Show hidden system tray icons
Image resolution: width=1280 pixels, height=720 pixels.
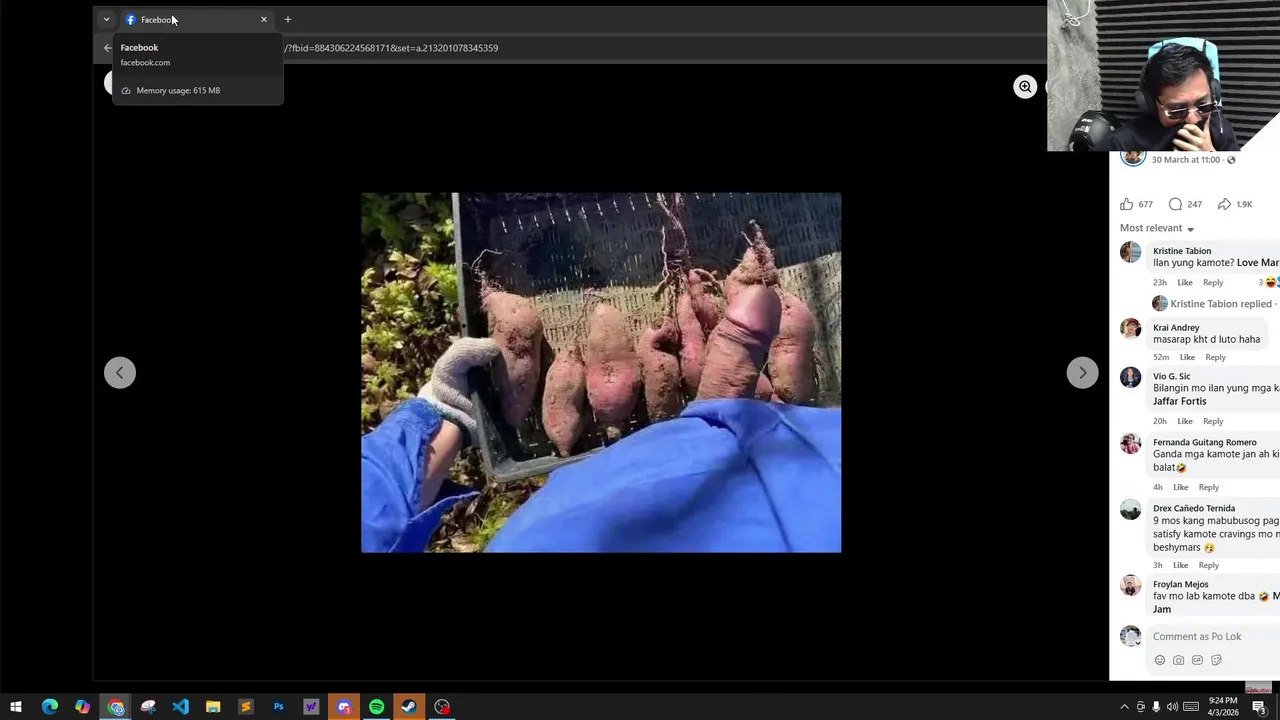click(x=1124, y=707)
